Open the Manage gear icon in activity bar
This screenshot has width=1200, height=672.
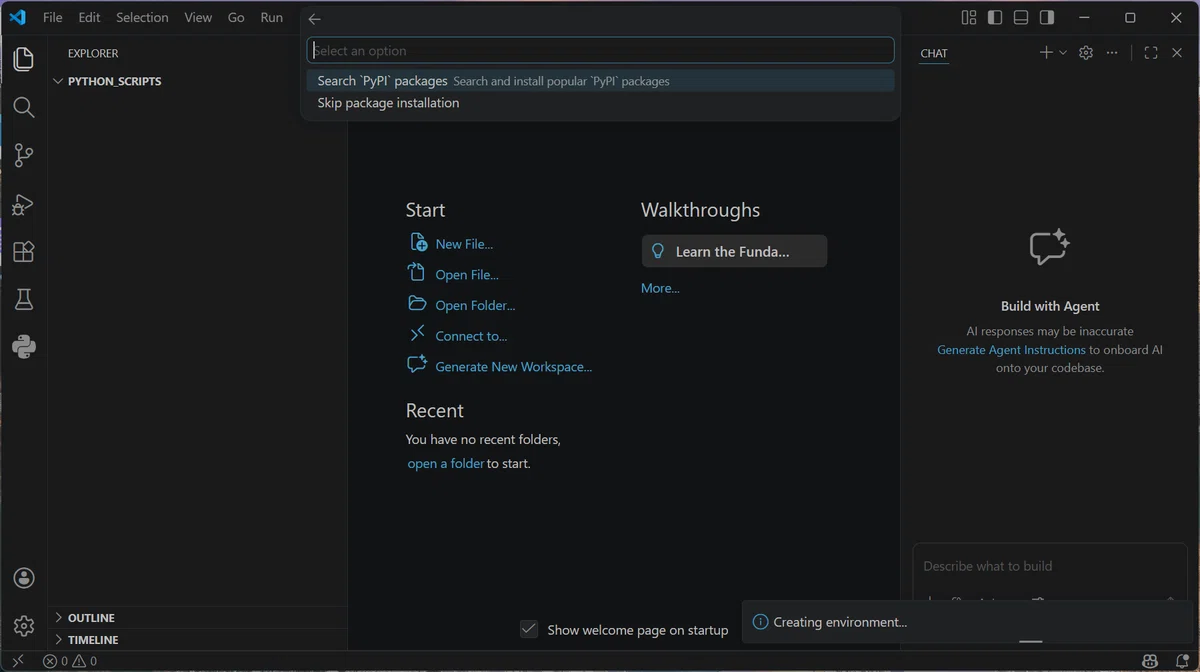pyautogui.click(x=24, y=626)
